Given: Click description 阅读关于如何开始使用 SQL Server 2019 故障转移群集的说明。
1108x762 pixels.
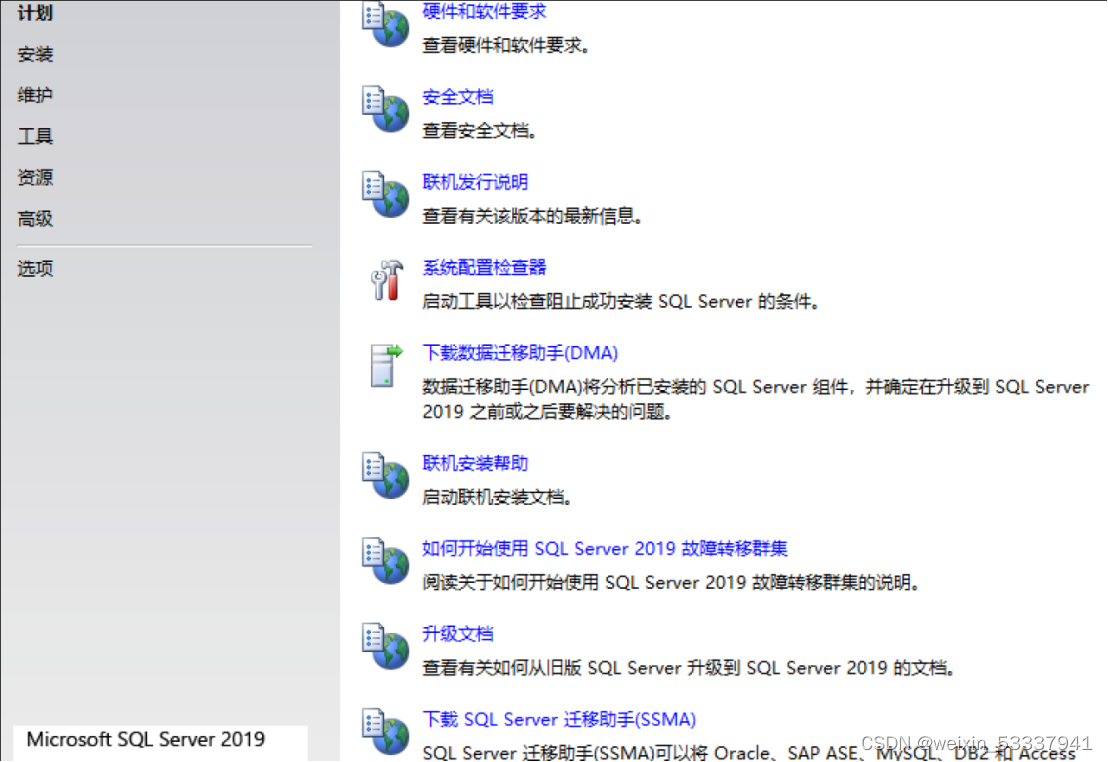Looking at the screenshot, I should [x=671, y=583].
